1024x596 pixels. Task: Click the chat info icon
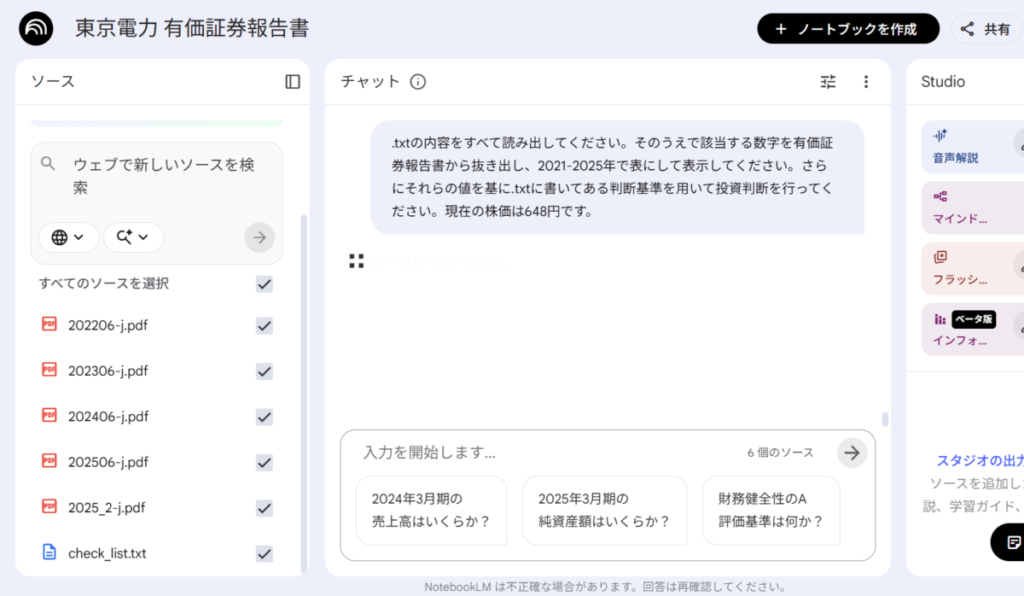tap(418, 82)
